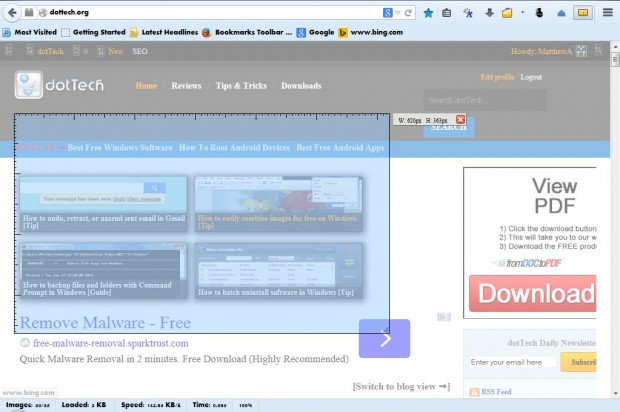Viewport: 620px width, 412px height.
Task: Click the yellow folder toolbar icon
Action: pyautogui.click(x=507, y=13)
